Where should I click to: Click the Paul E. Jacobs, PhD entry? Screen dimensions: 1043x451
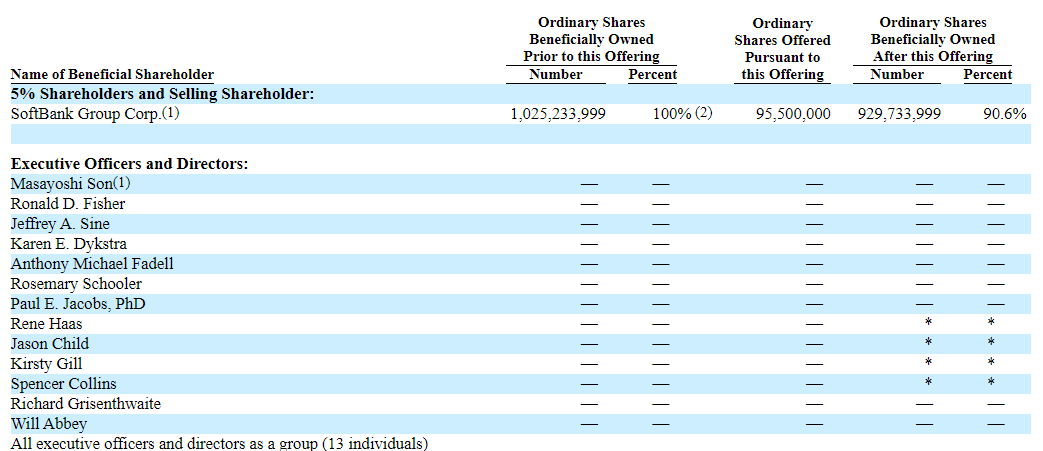coord(78,304)
